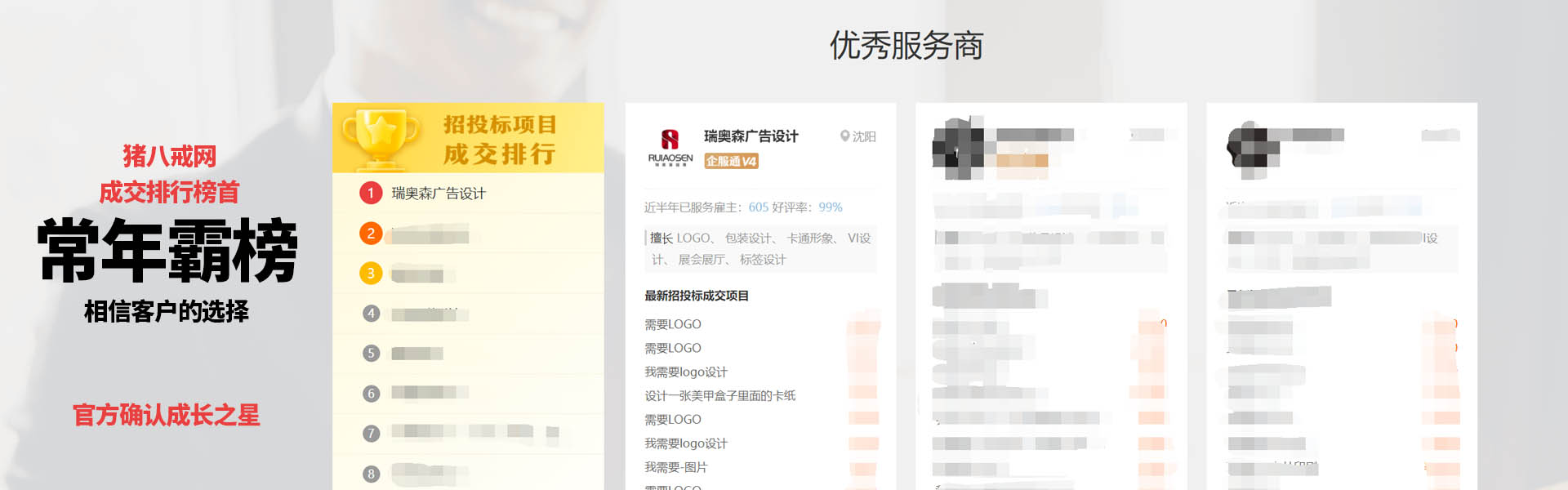Click the gray rank 8 badge
The height and width of the screenshot is (490, 1568).
pyautogui.click(x=371, y=473)
